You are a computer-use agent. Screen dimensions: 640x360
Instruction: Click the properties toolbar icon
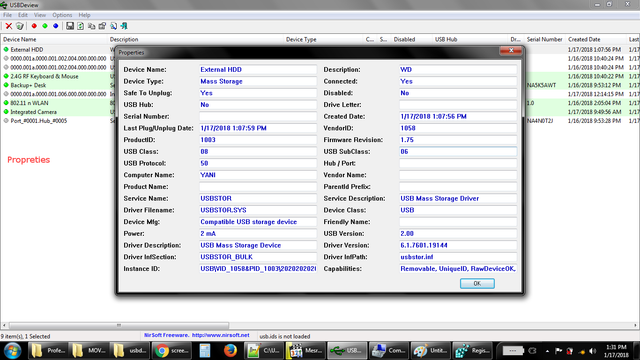click(x=102, y=26)
